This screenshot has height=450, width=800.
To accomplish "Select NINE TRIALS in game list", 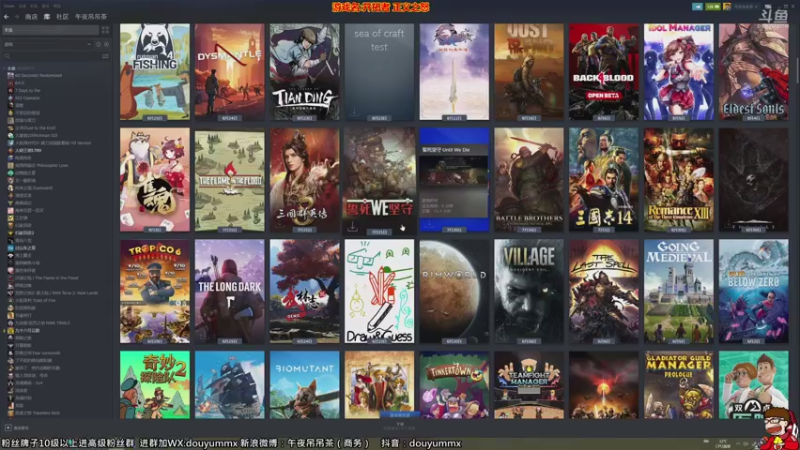I will point(39,323).
